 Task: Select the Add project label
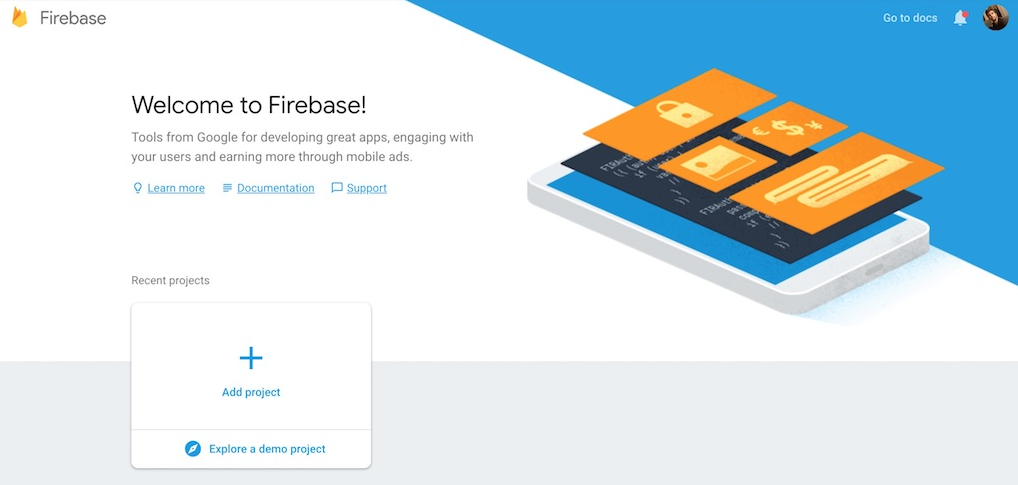(251, 392)
